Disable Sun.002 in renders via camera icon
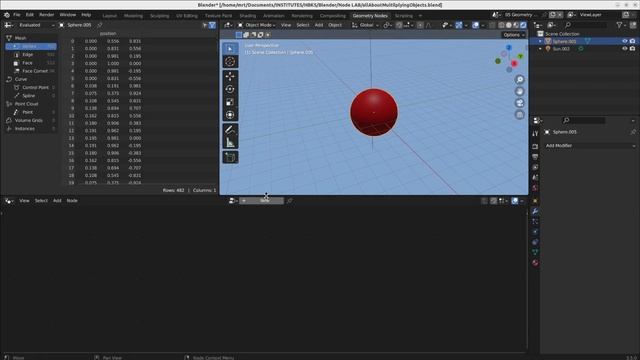This screenshot has height=360, width=640. point(632,49)
